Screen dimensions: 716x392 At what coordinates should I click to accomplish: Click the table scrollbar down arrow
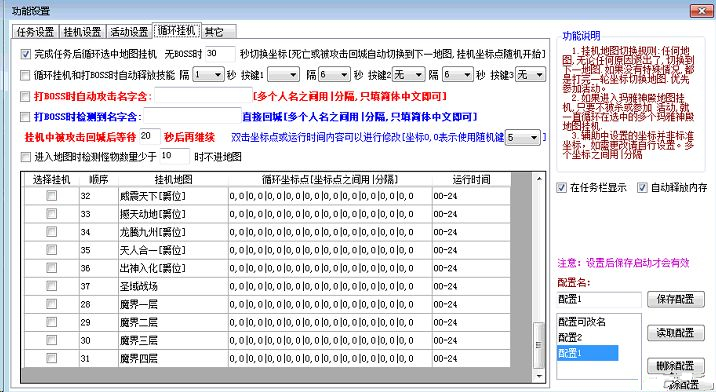tap(539, 376)
